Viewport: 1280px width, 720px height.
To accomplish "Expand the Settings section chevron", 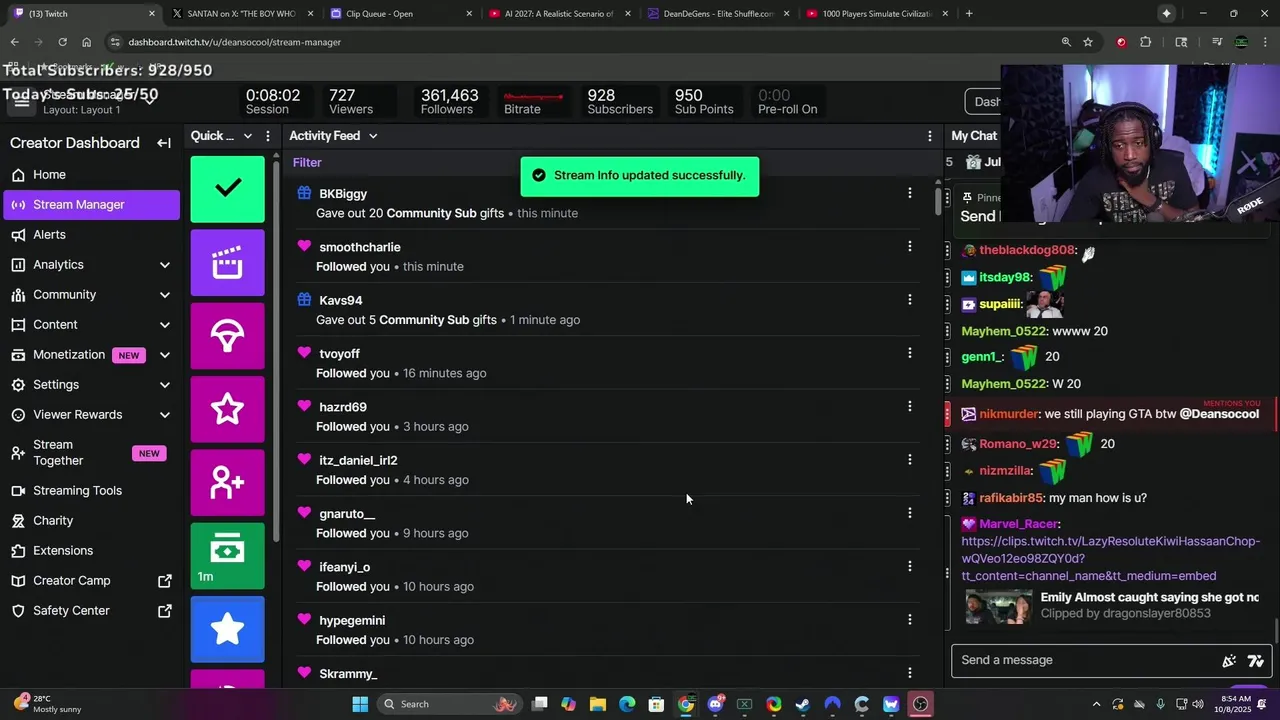I will click(165, 385).
